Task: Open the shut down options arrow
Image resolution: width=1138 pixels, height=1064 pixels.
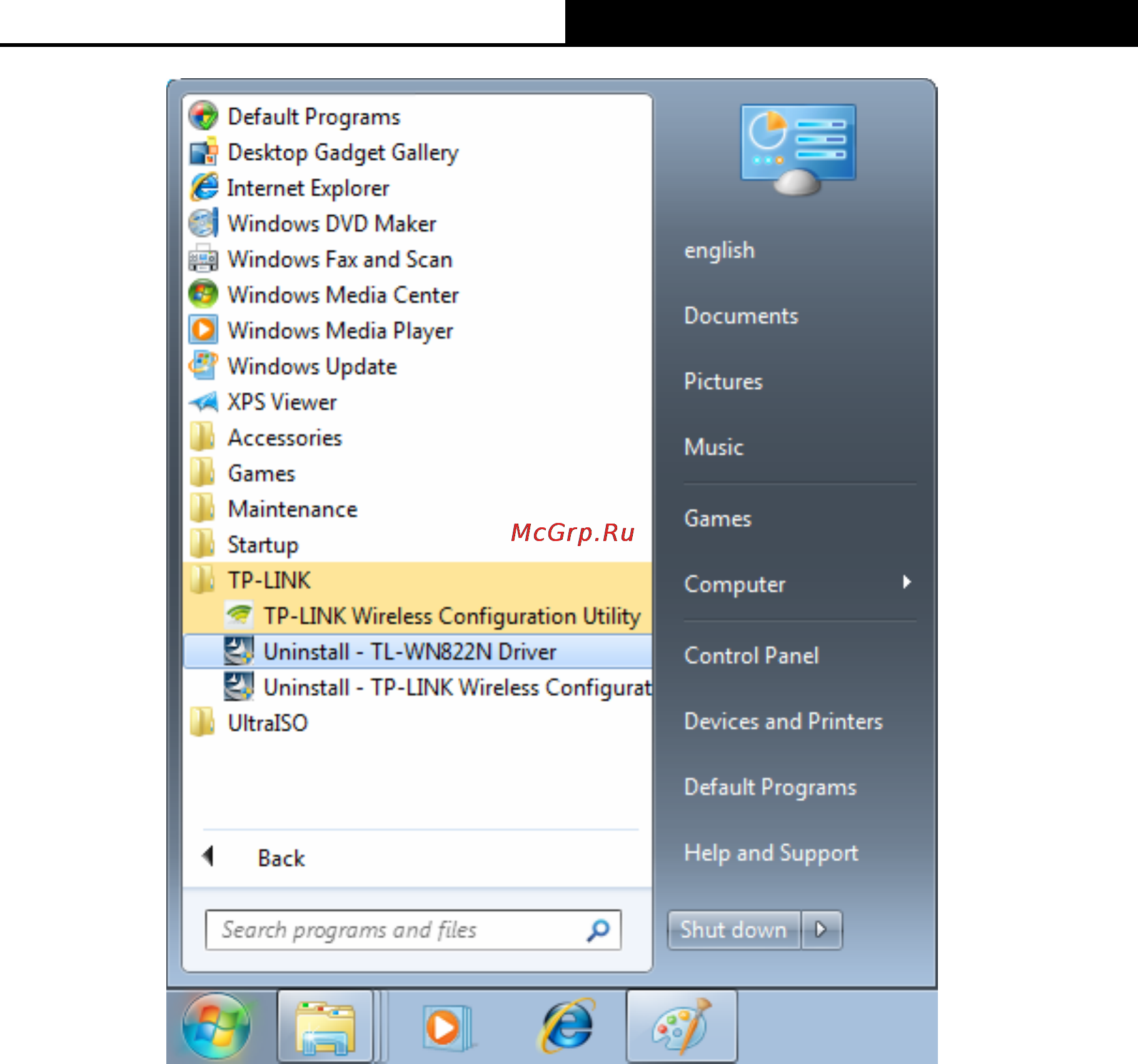Action: [822, 930]
